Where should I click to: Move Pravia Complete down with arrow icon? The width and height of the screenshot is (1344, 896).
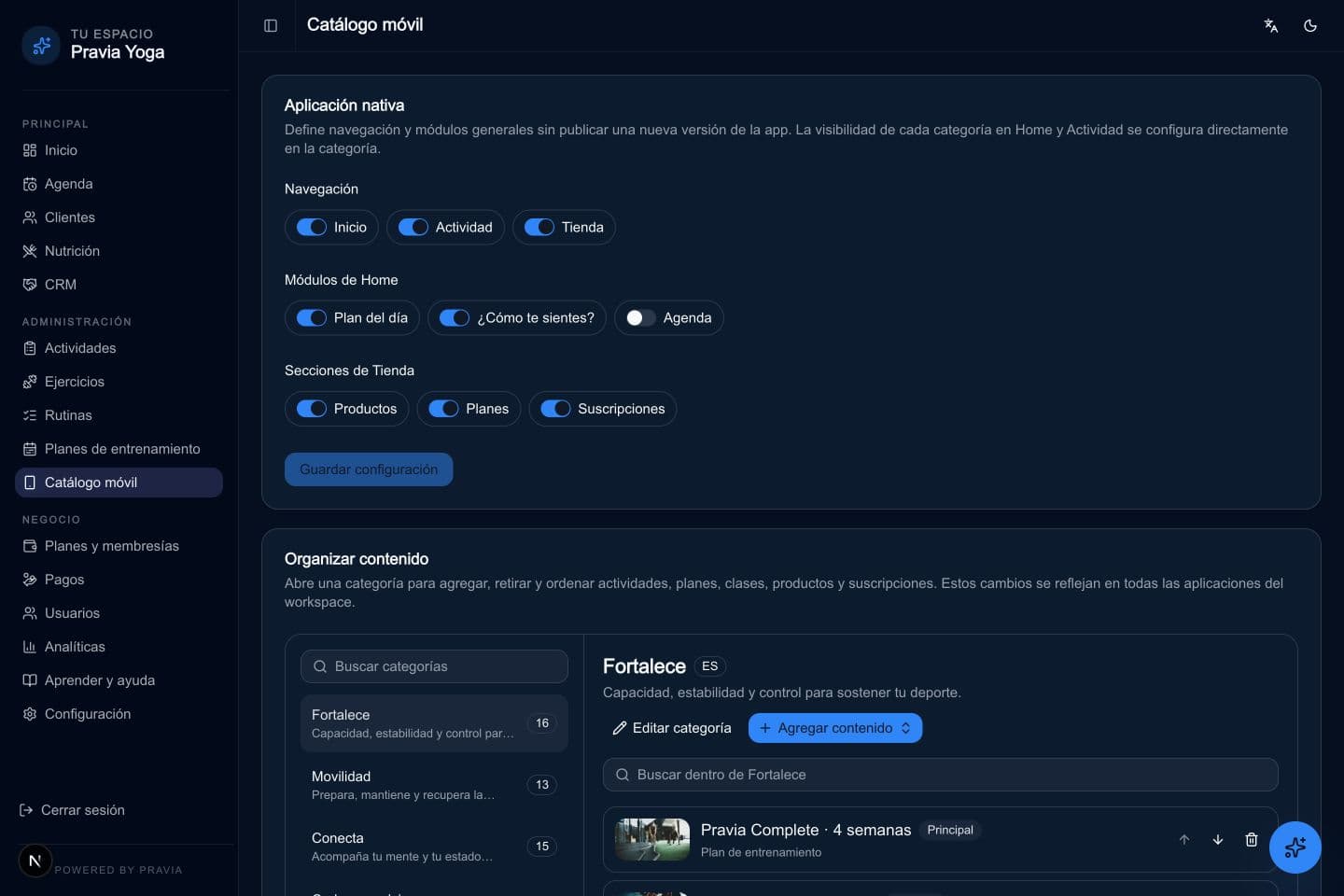(1218, 840)
